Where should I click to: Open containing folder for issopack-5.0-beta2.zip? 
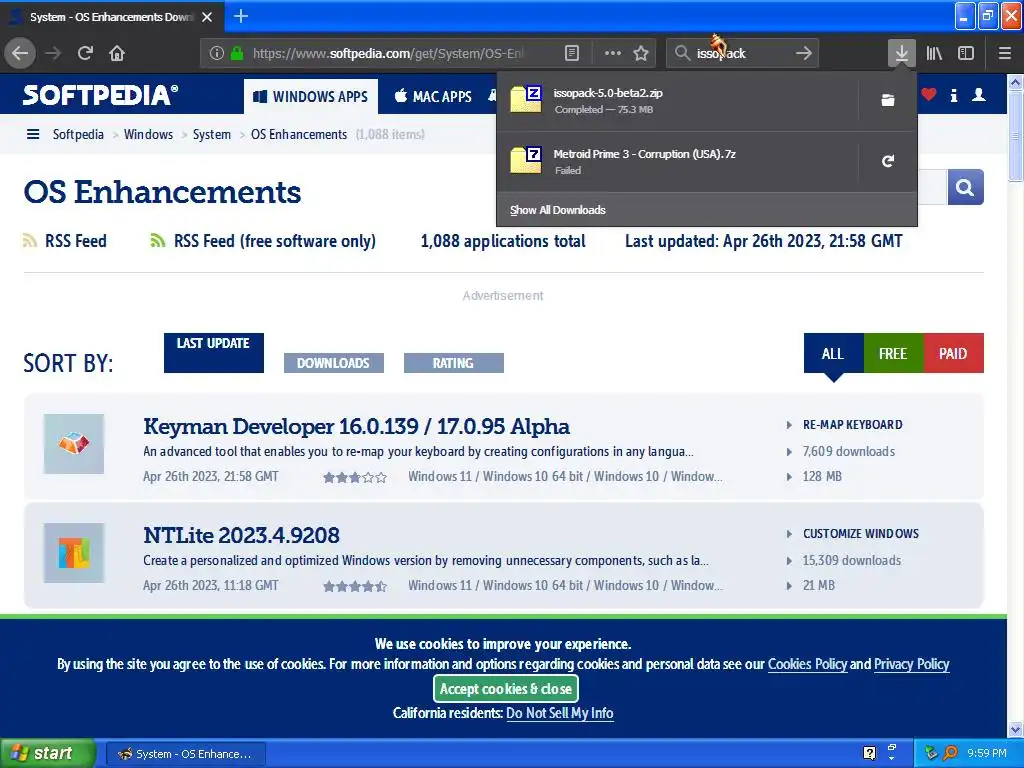888,101
